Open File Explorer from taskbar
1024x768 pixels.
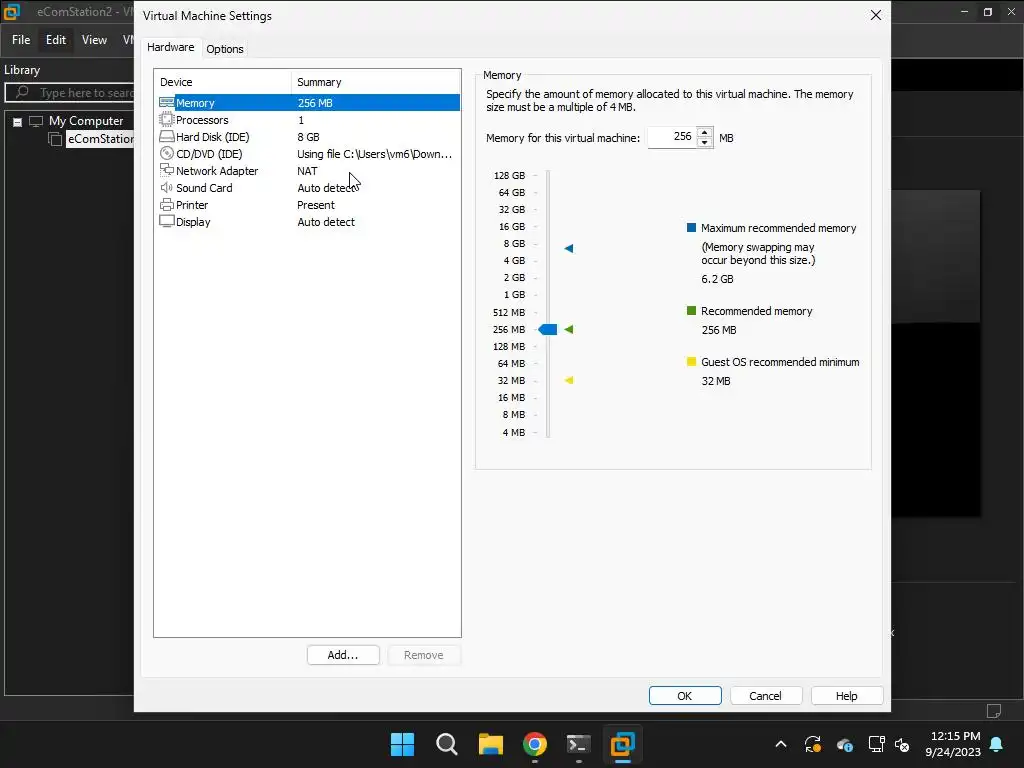pyautogui.click(x=490, y=744)
